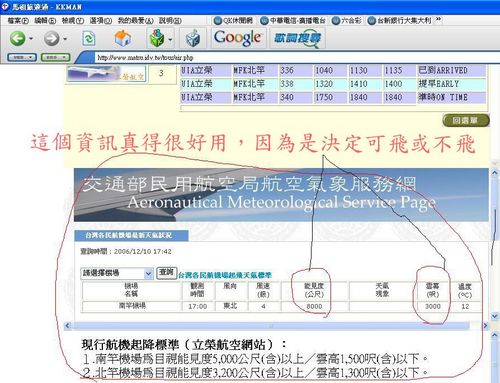Click the gray Forward arrow button
Image resolution: width=500 pixels, height=383 pixels.
[x=51, y=39]
